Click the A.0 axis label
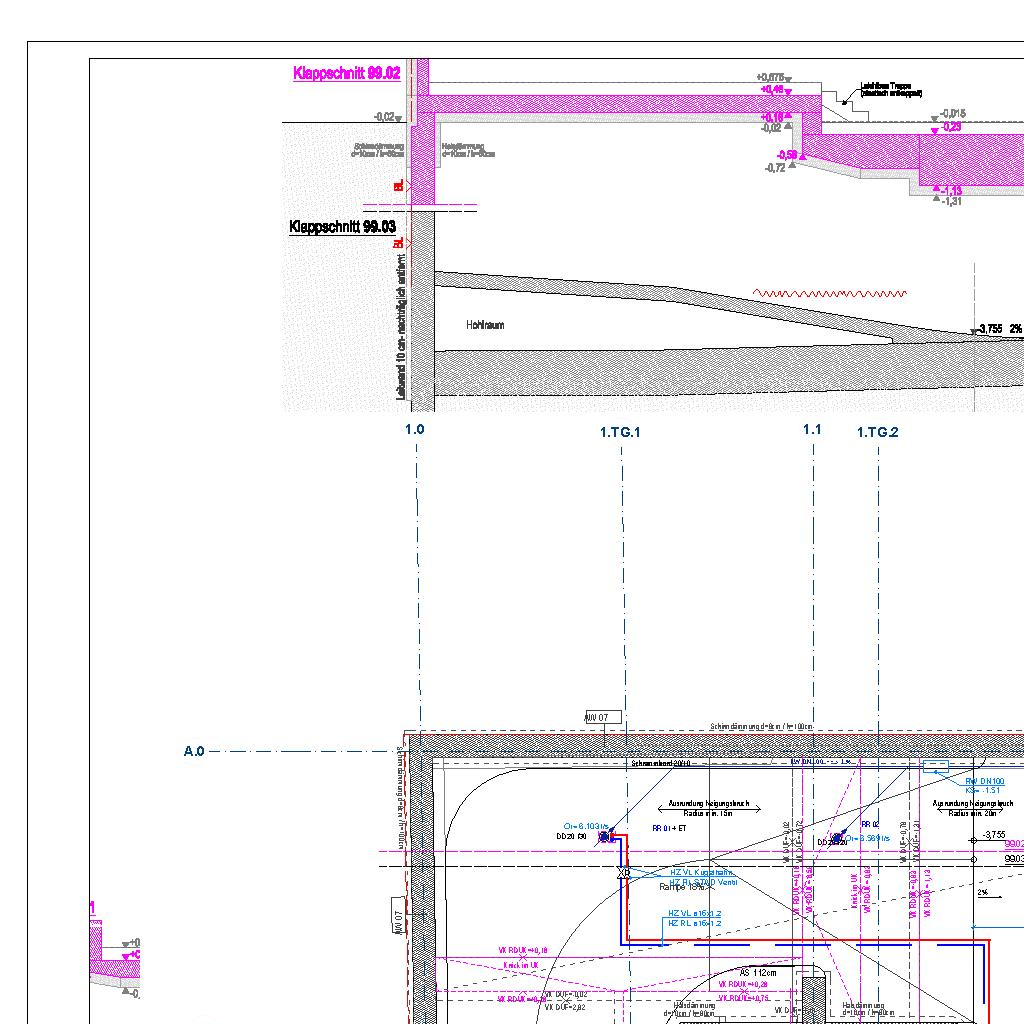 tap(194, 751)
